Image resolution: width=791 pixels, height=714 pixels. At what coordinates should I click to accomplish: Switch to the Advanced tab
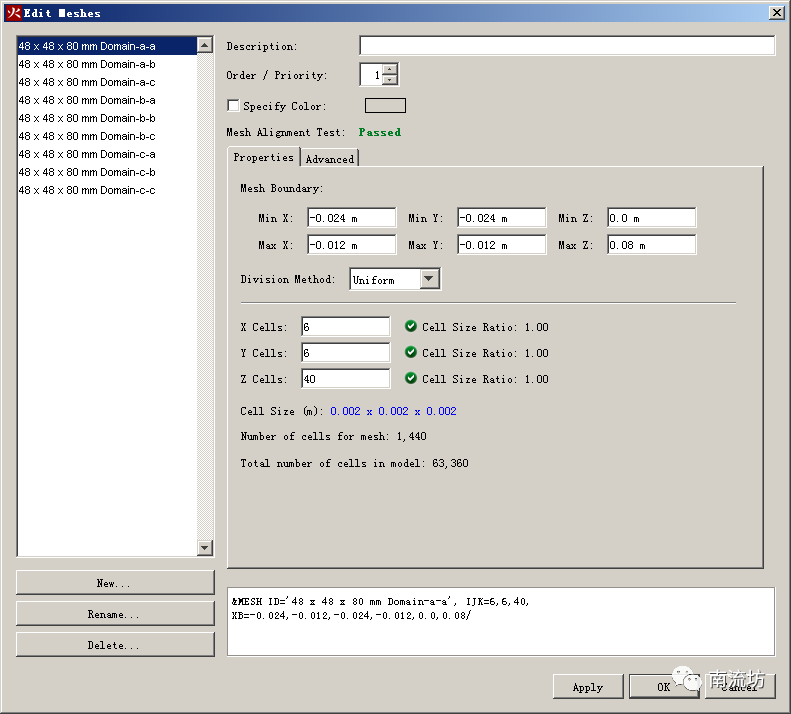pyautogui.click(x=329, y=159)
